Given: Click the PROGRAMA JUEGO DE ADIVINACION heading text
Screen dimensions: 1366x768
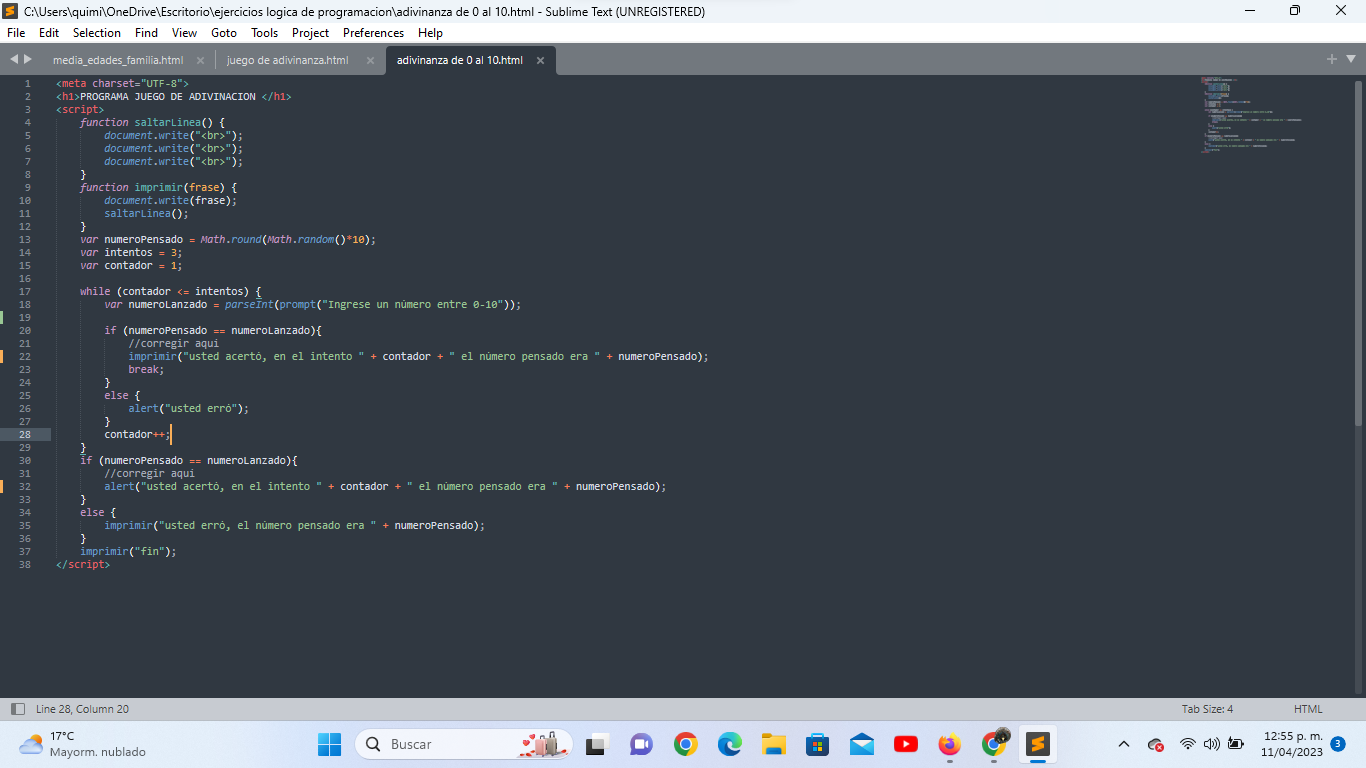Looking at the screenshot, I should [167, 96].
